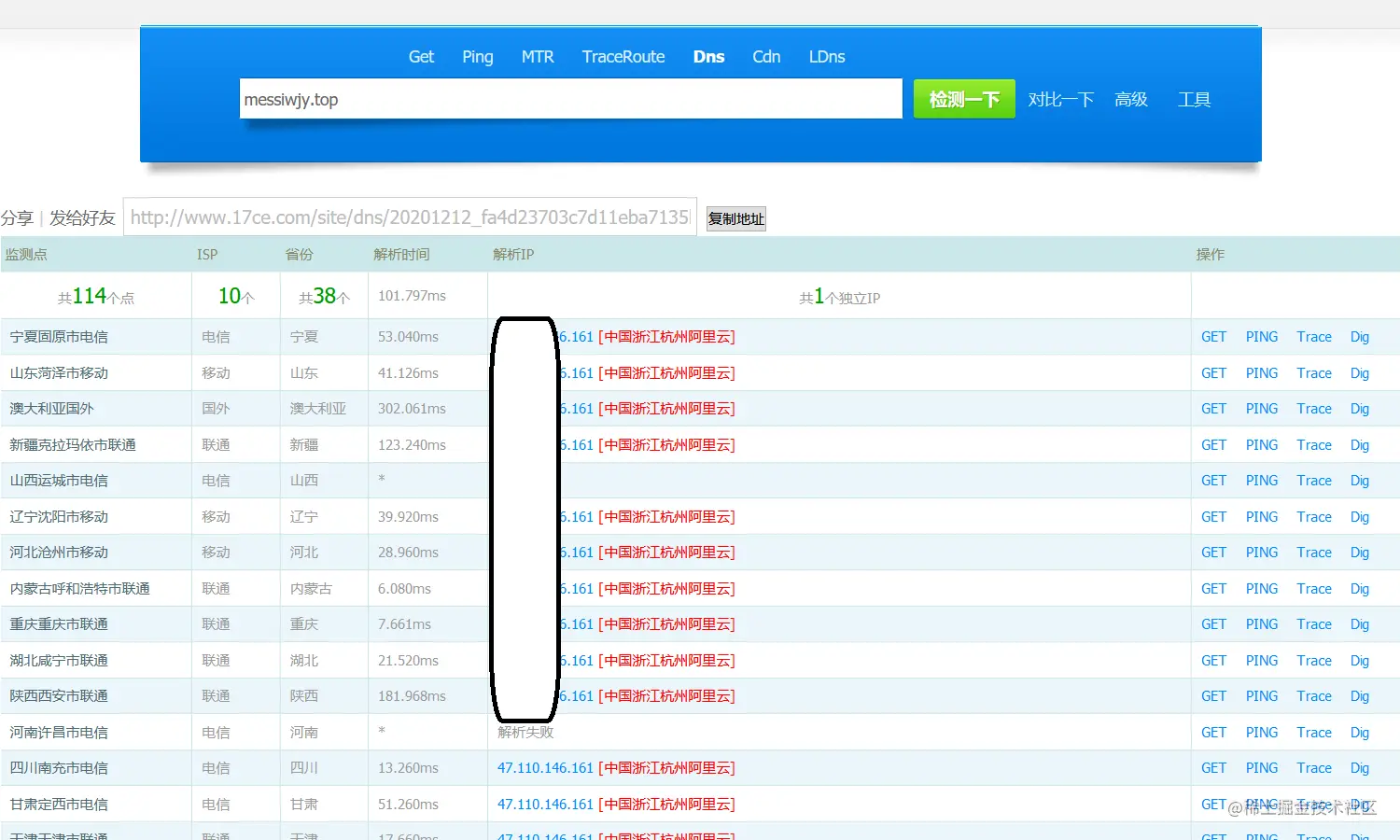The height and width of the screenshot is (840, 1400).
Task: Click PING for 辽宁沈阳市移动 row
Action: click(1262, 517)
